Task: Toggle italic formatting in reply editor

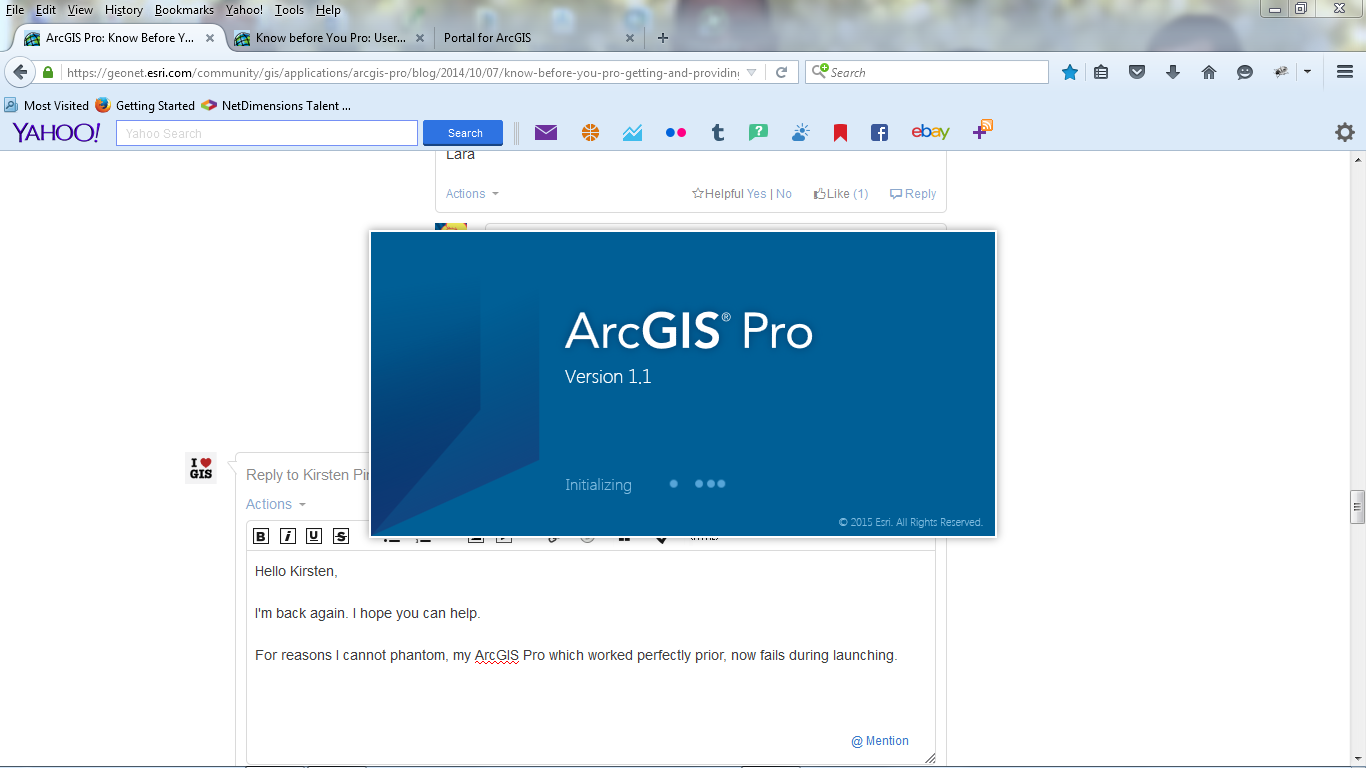Action: [x=288, y=536]
